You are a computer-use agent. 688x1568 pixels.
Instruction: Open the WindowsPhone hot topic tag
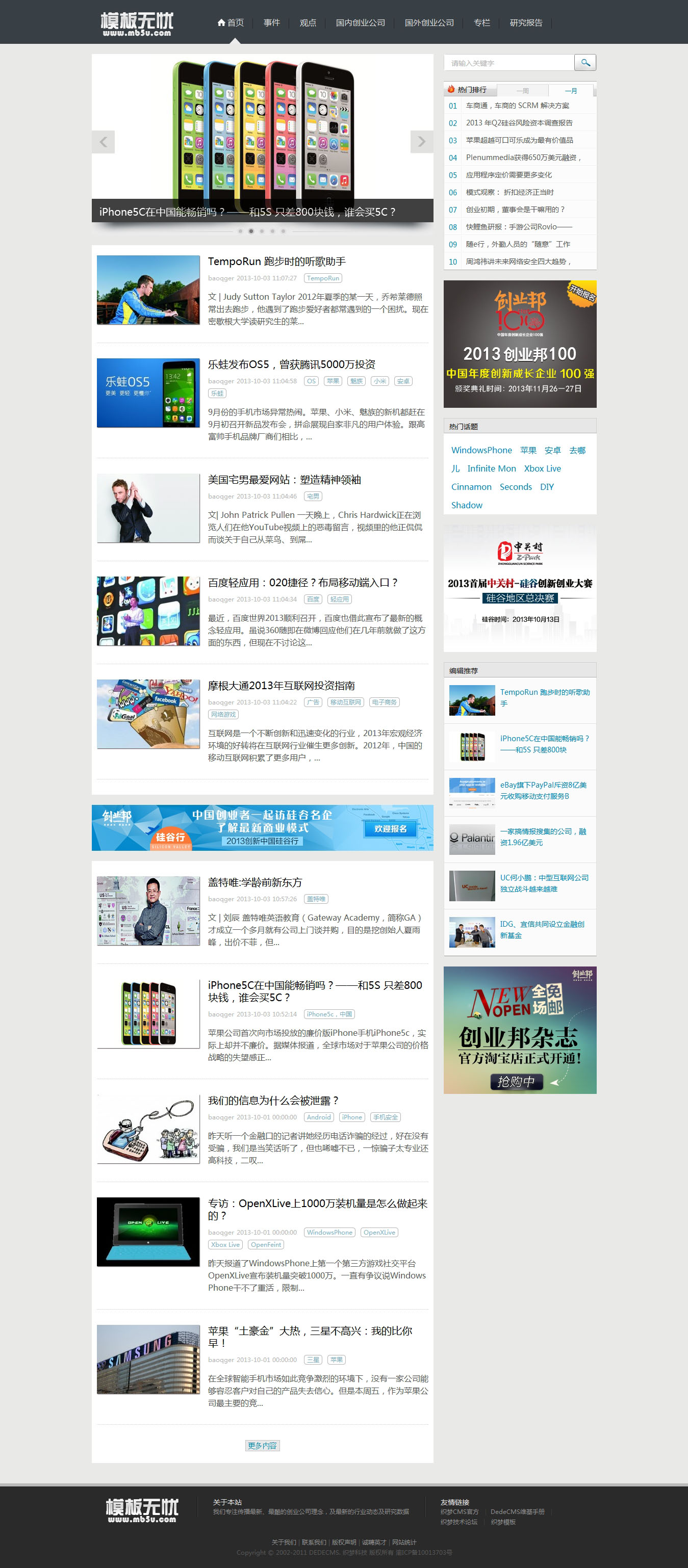pyautogui.click(x=481, y=451)
